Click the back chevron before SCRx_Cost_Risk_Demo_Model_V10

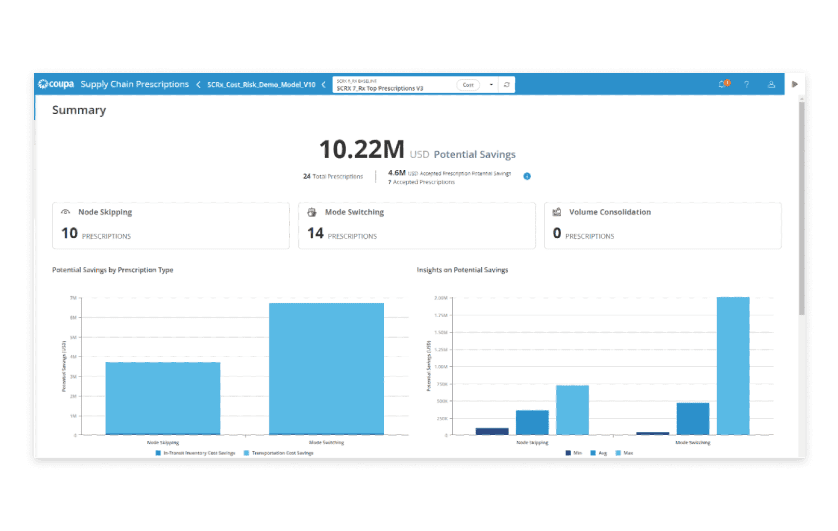pyautogui.click(x=198, y=84)
